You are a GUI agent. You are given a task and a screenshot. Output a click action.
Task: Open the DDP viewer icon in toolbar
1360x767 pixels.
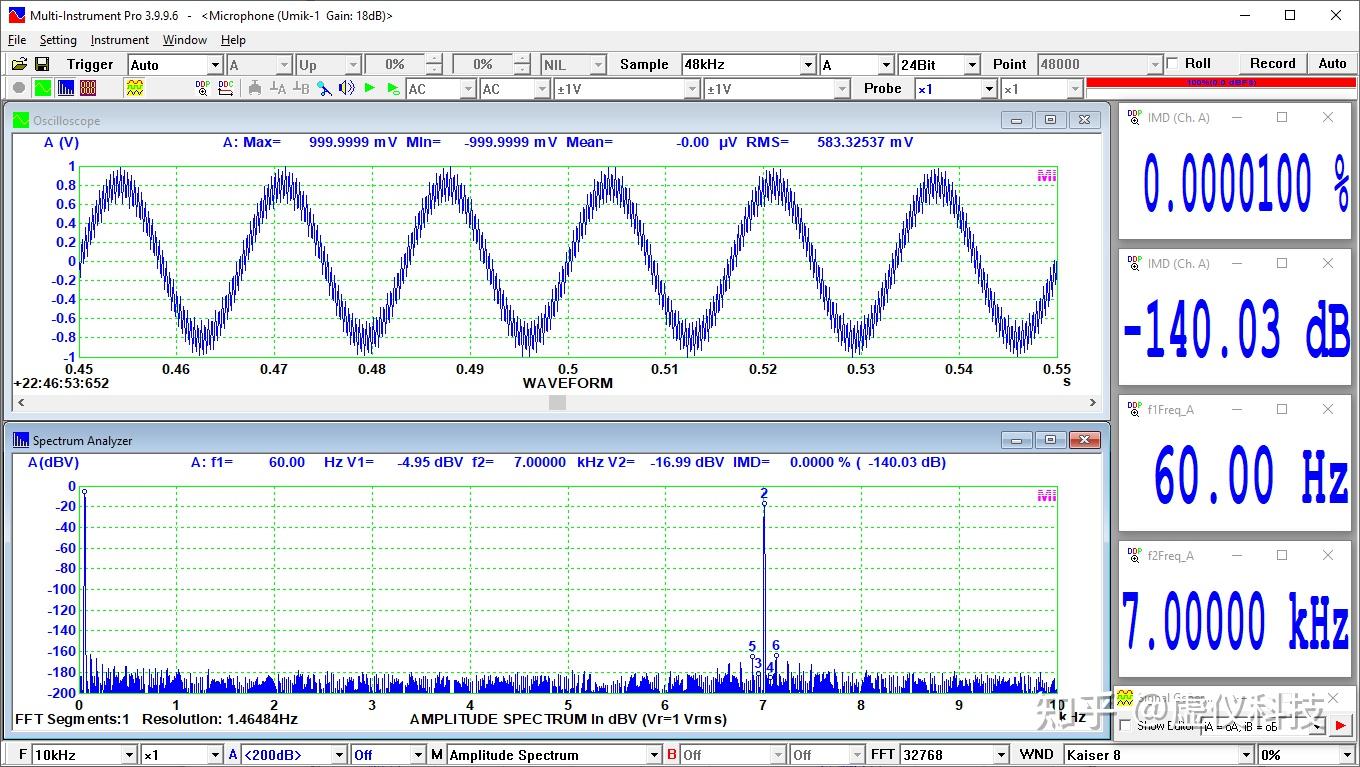(x=203, y=88)
